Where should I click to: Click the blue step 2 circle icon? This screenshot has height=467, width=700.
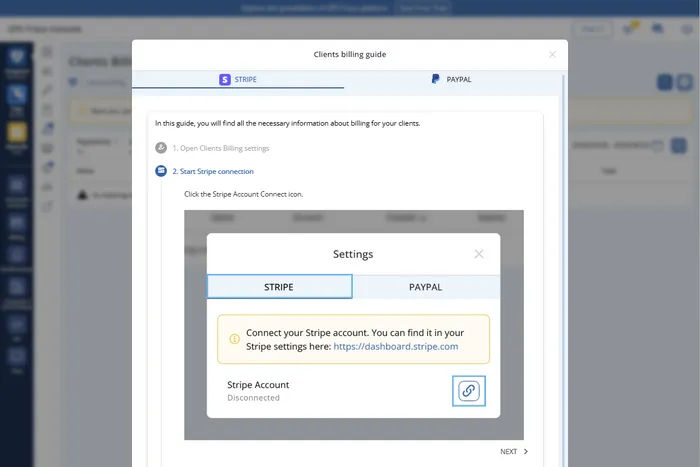(x=161, y=171)
